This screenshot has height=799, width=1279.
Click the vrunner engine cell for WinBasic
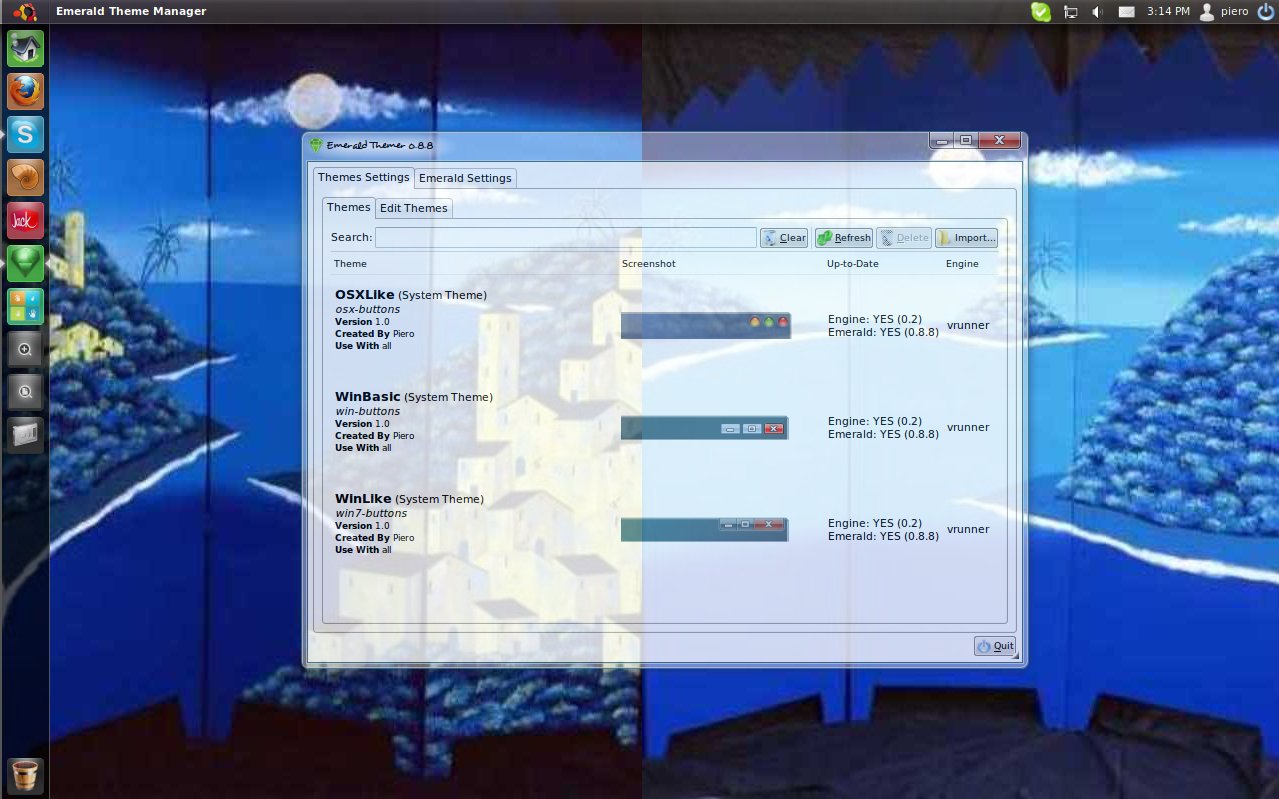click(968, 427)
